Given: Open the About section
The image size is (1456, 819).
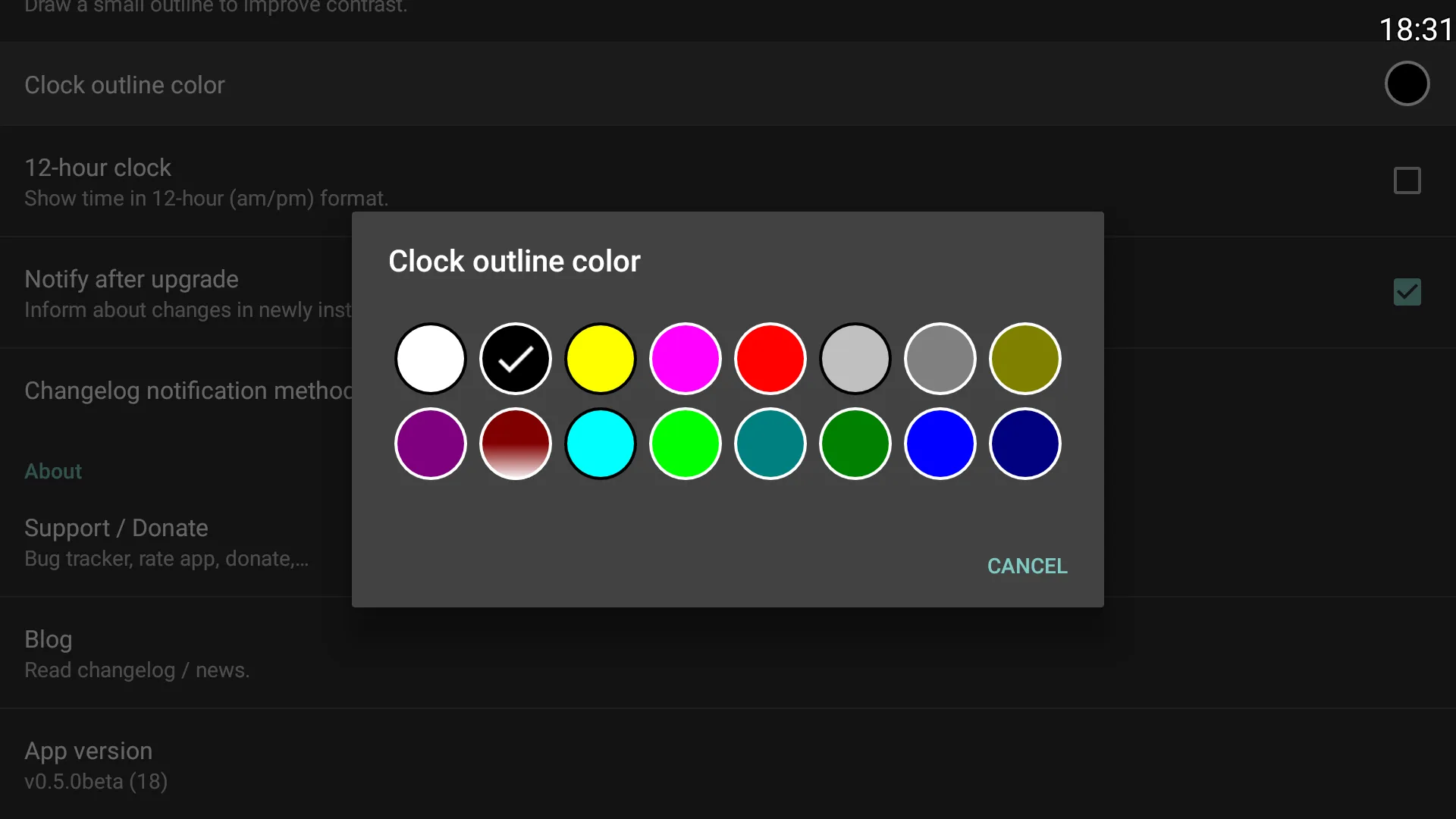Looking at the screenshot, I should tap(53, 471).
